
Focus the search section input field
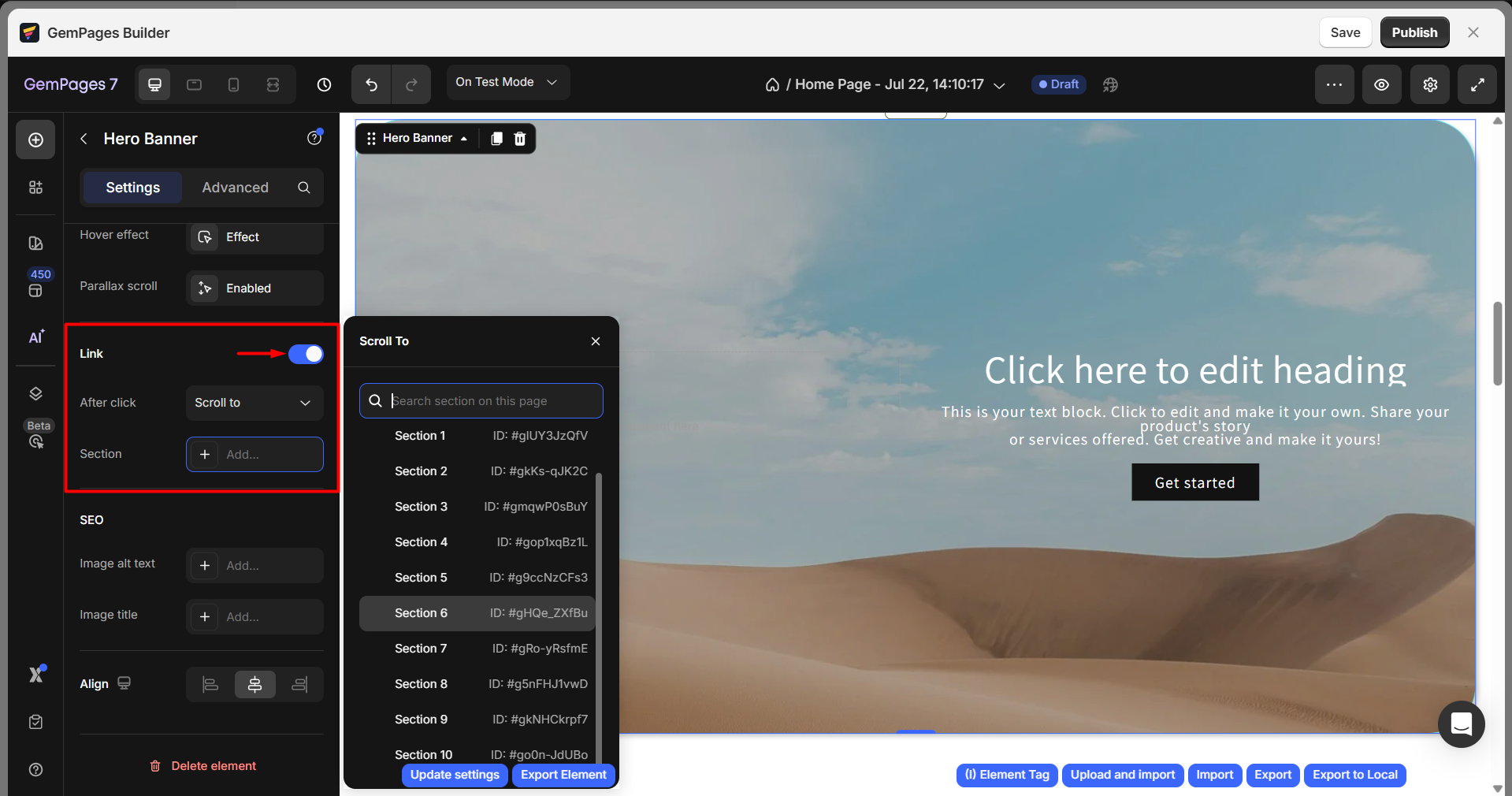[492, 401]
